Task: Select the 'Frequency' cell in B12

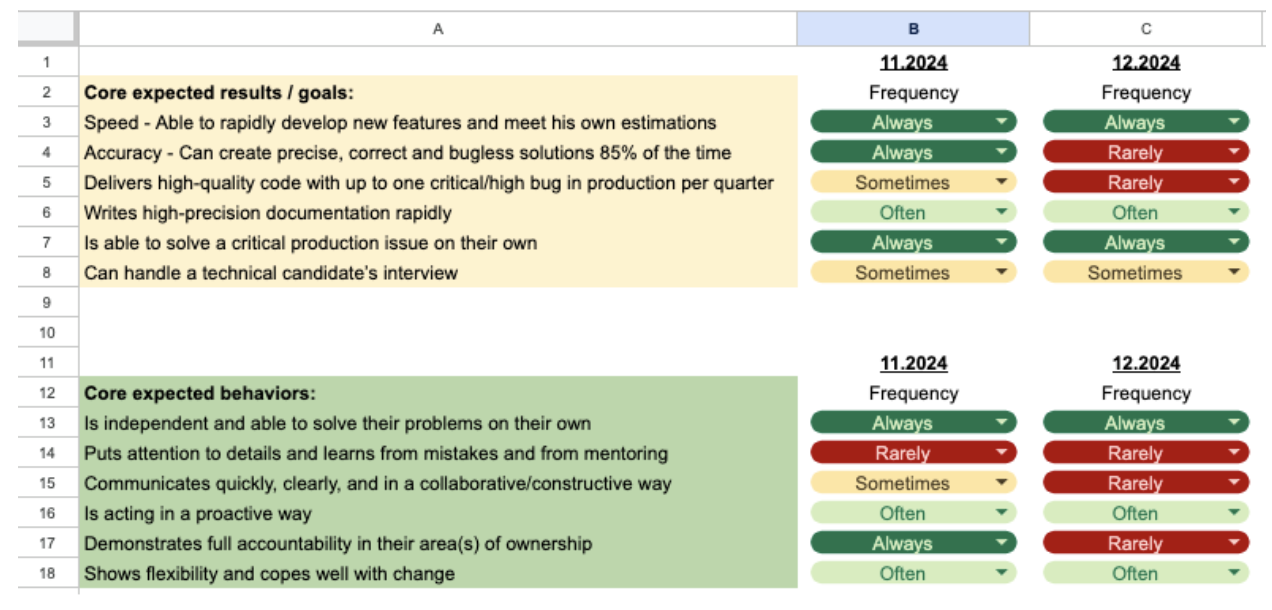Action: 913,393
